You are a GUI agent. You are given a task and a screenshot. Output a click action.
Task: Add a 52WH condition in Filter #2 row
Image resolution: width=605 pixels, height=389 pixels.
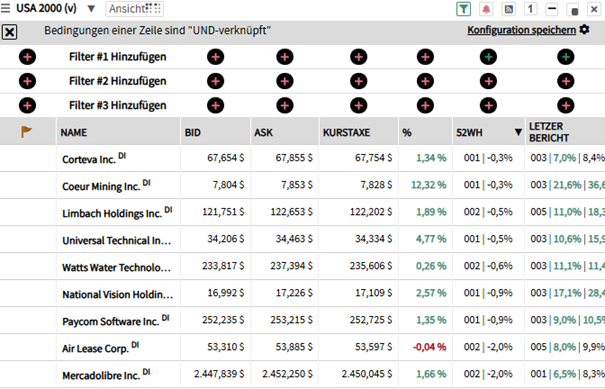[x=488, y=81]
